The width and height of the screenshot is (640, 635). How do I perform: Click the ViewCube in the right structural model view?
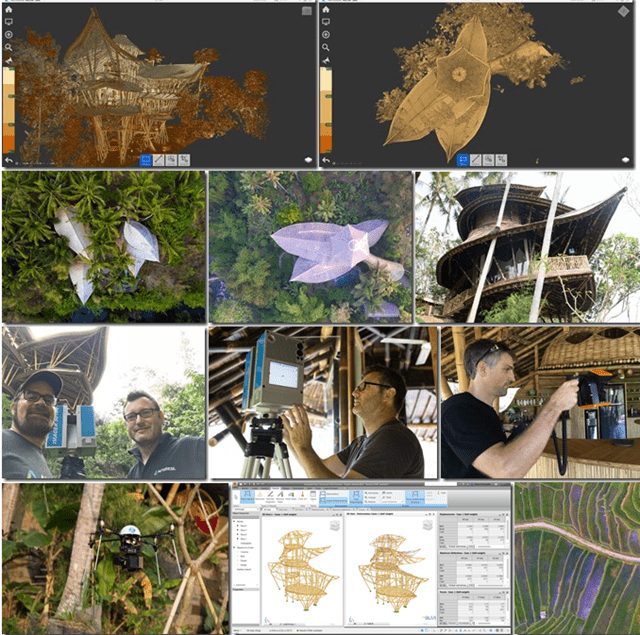point(425,525)
